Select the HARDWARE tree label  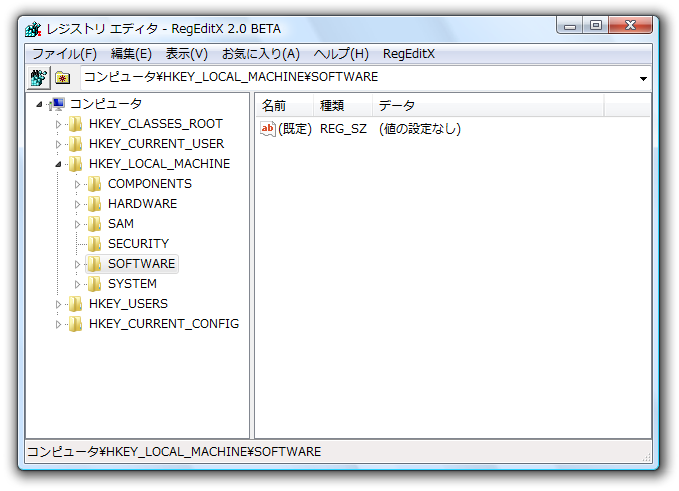[x=142, y=204]
